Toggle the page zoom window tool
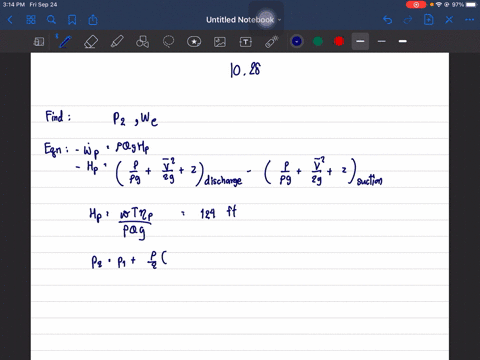Image resolution: width=480 pixels, height=360 pixels. coord(39,42)
